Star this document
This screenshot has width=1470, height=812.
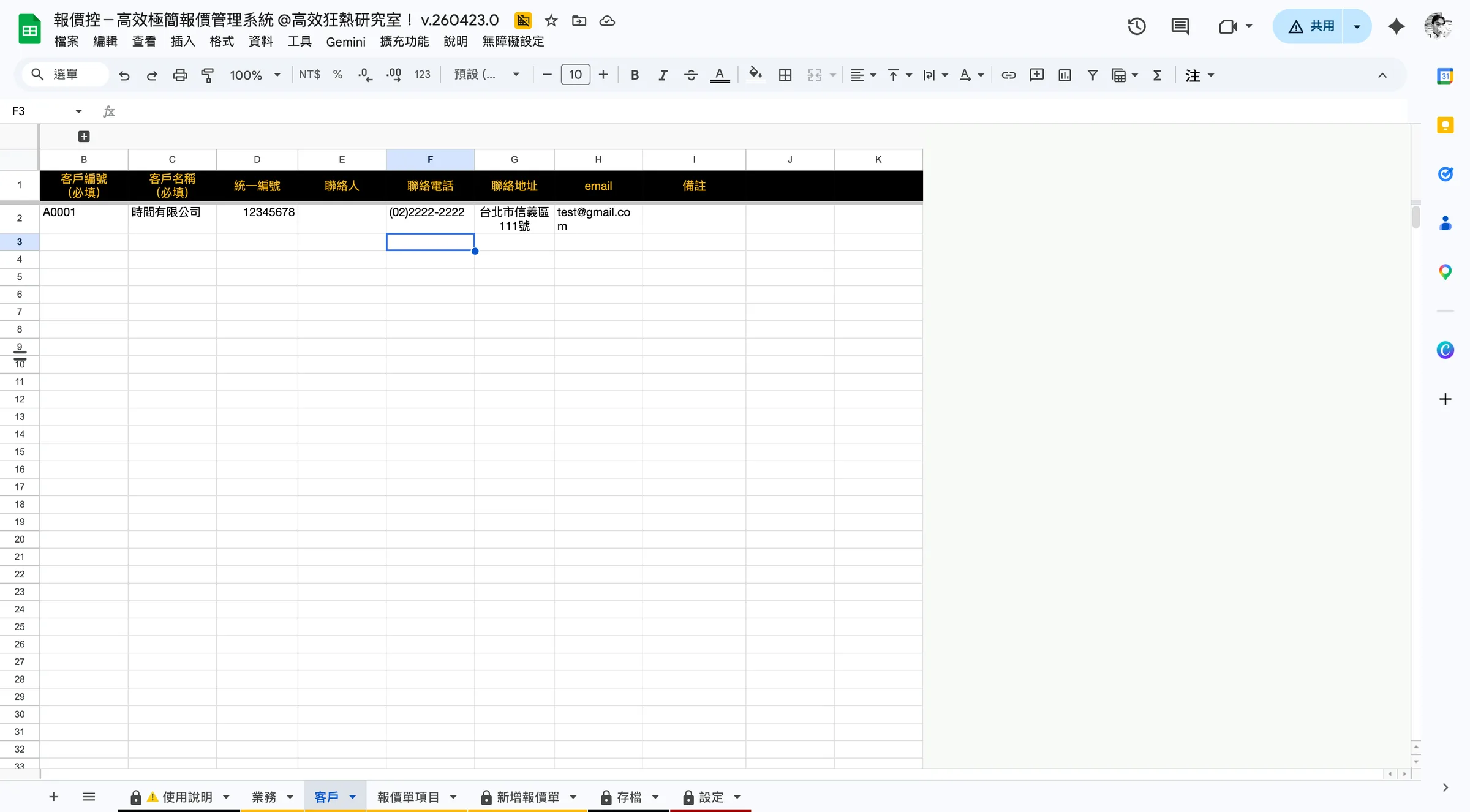click(x=551, y=21)
